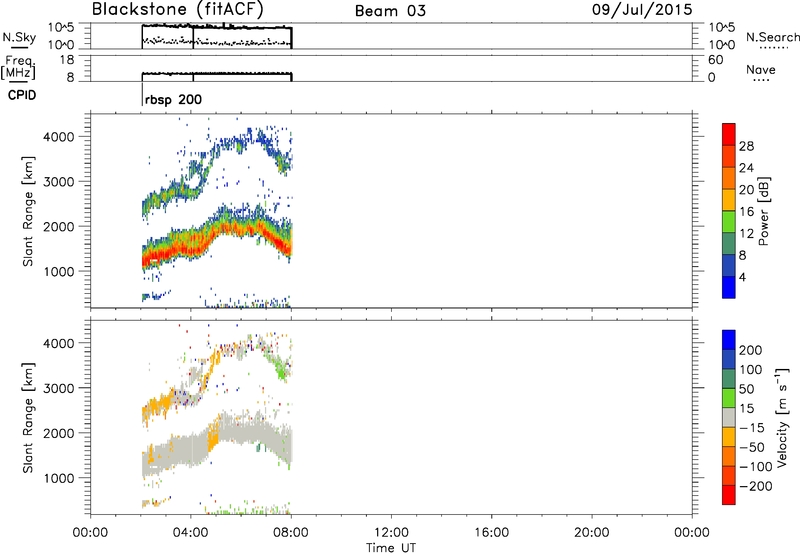The image size is (800, 554).
Task: Click the gray segment of Velocity color bar
Action: coord(729,417)
